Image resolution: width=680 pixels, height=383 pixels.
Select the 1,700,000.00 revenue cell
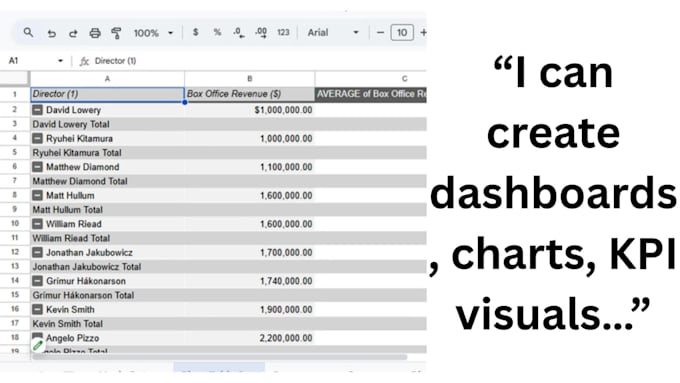click(249, 252)
